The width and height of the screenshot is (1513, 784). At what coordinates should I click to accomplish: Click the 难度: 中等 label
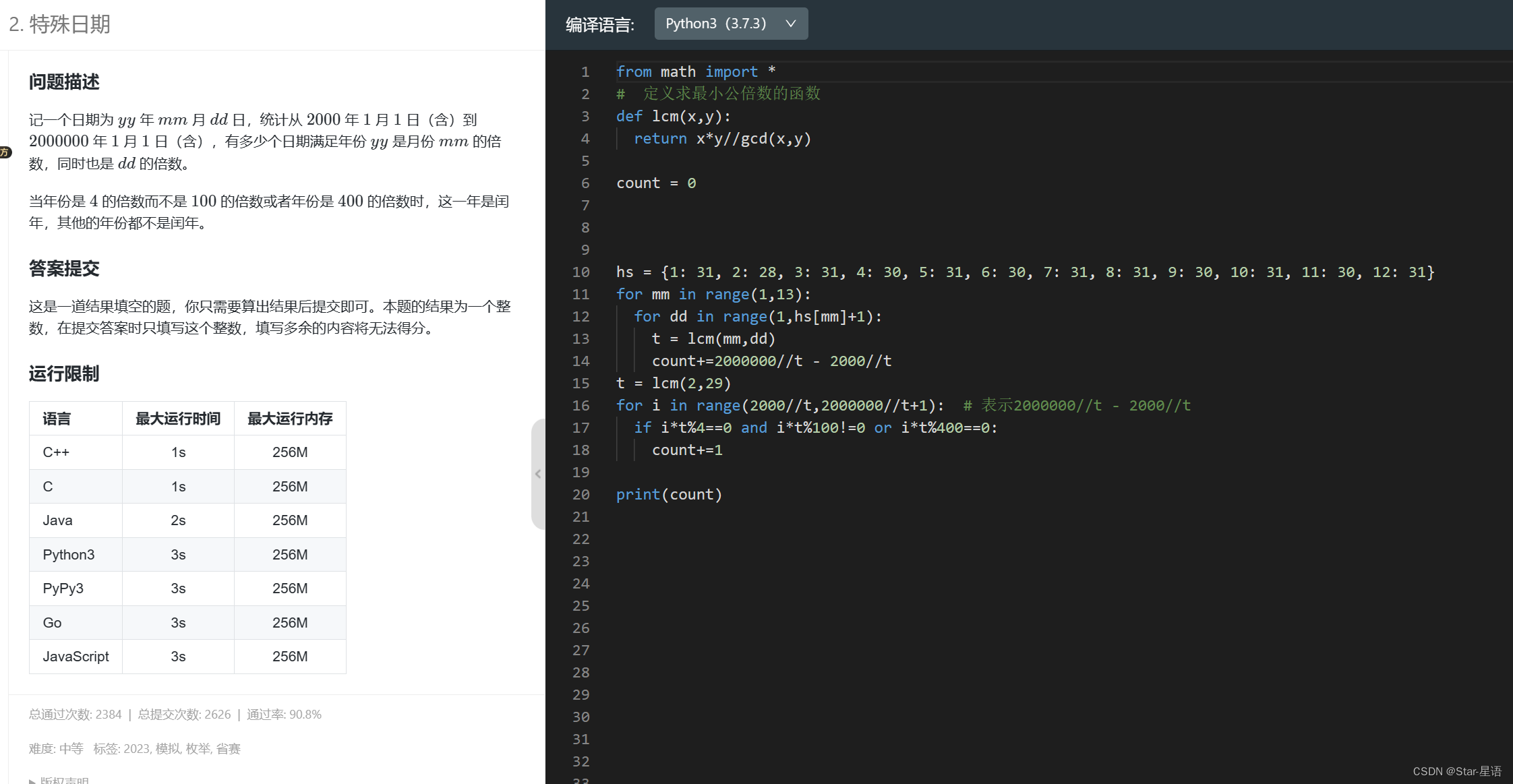click(56, 749)
